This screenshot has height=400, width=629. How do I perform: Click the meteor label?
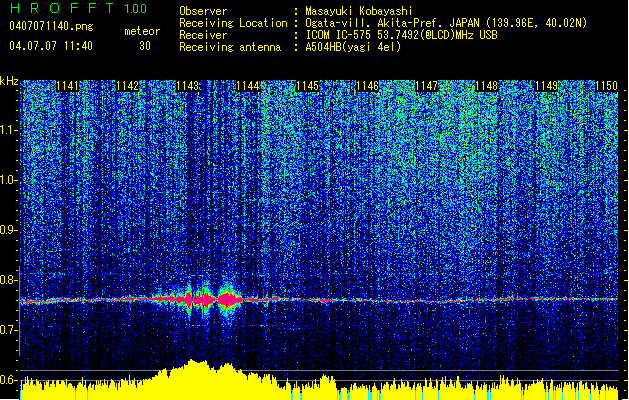[x=142, y=31]
